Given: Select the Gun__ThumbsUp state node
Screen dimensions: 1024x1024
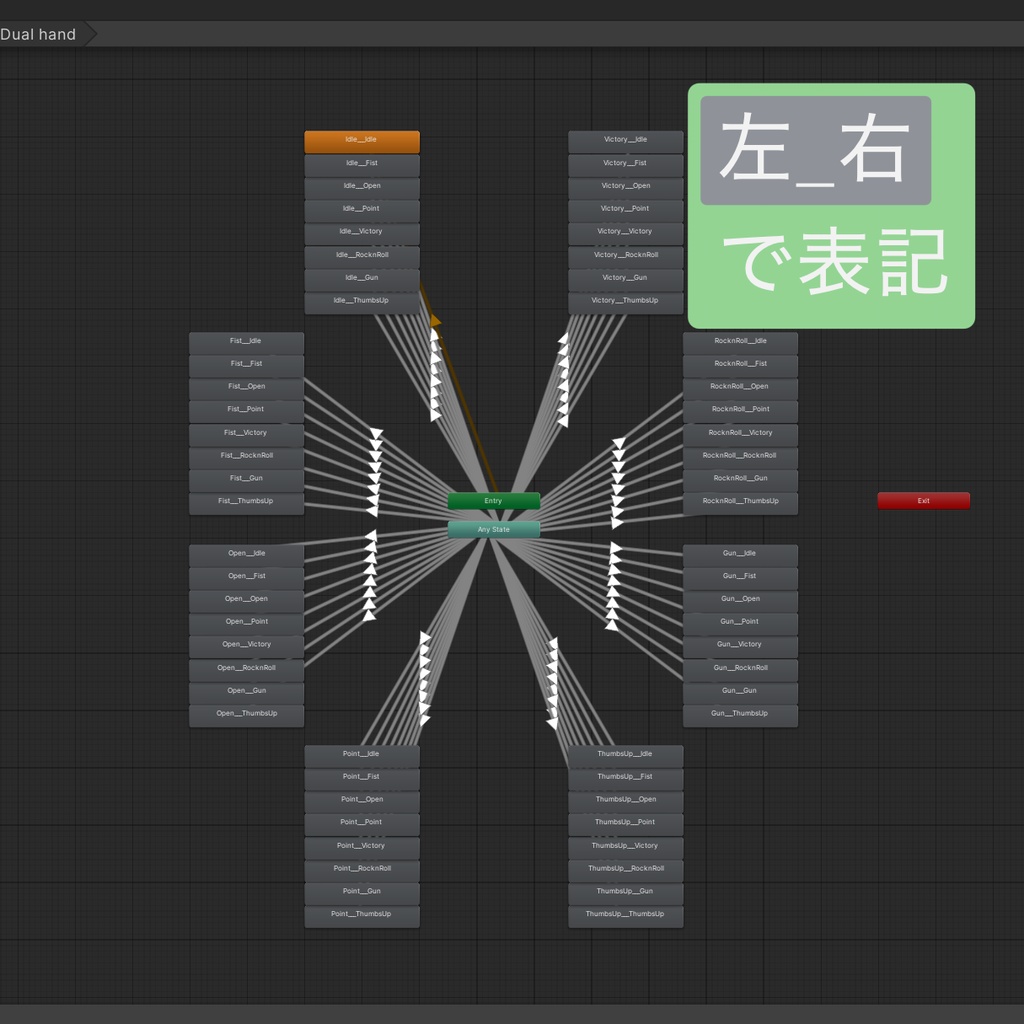Looking at the screenshot, I should [x=741, y=715].
